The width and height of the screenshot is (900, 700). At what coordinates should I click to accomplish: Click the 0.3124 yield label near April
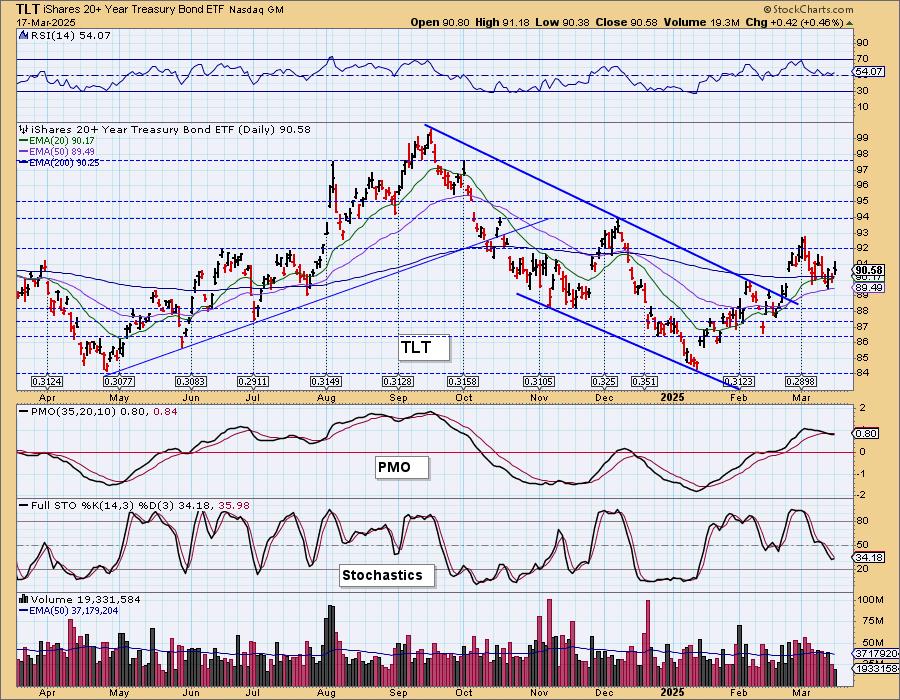[47, 382]
